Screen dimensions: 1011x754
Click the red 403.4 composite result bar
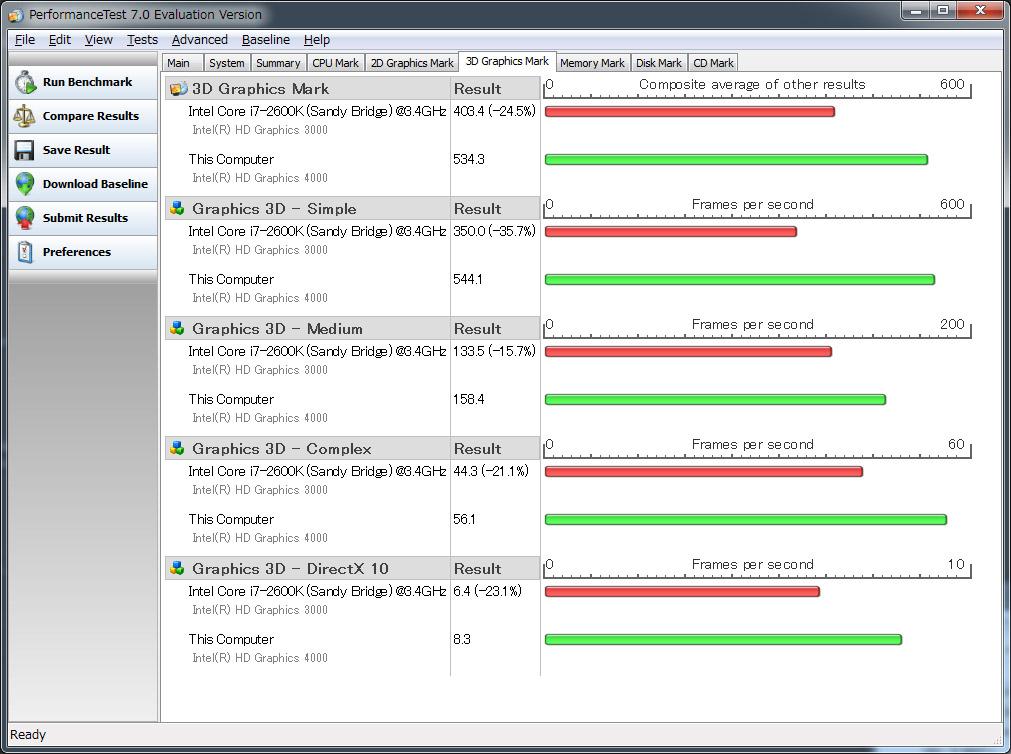point(689,112)
